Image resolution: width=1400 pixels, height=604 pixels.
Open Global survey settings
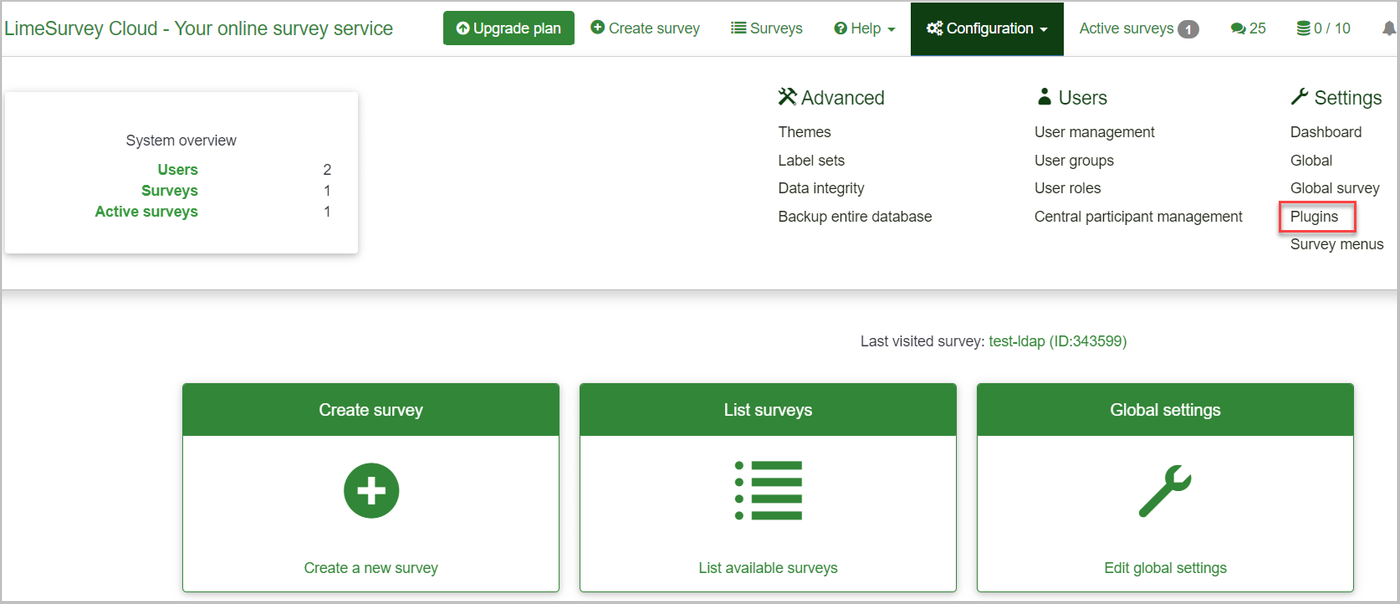point(1335,188)
